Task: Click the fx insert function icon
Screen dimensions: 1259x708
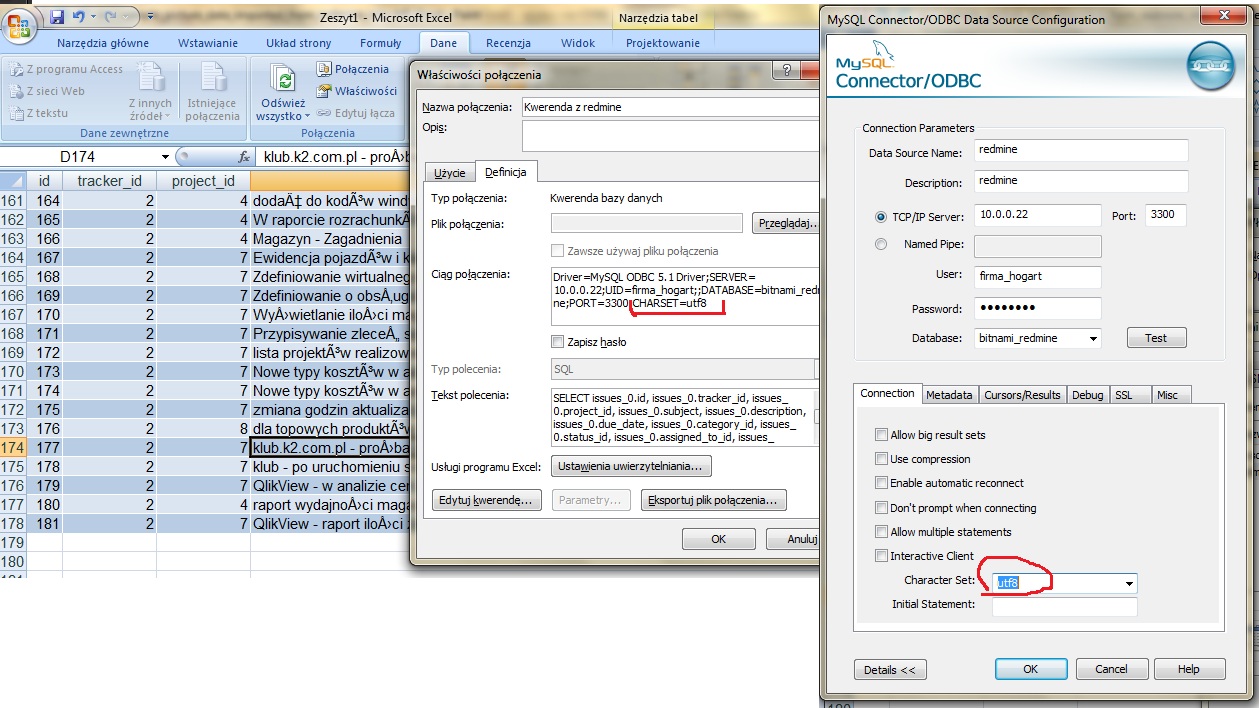Action: tap(243, 157)
